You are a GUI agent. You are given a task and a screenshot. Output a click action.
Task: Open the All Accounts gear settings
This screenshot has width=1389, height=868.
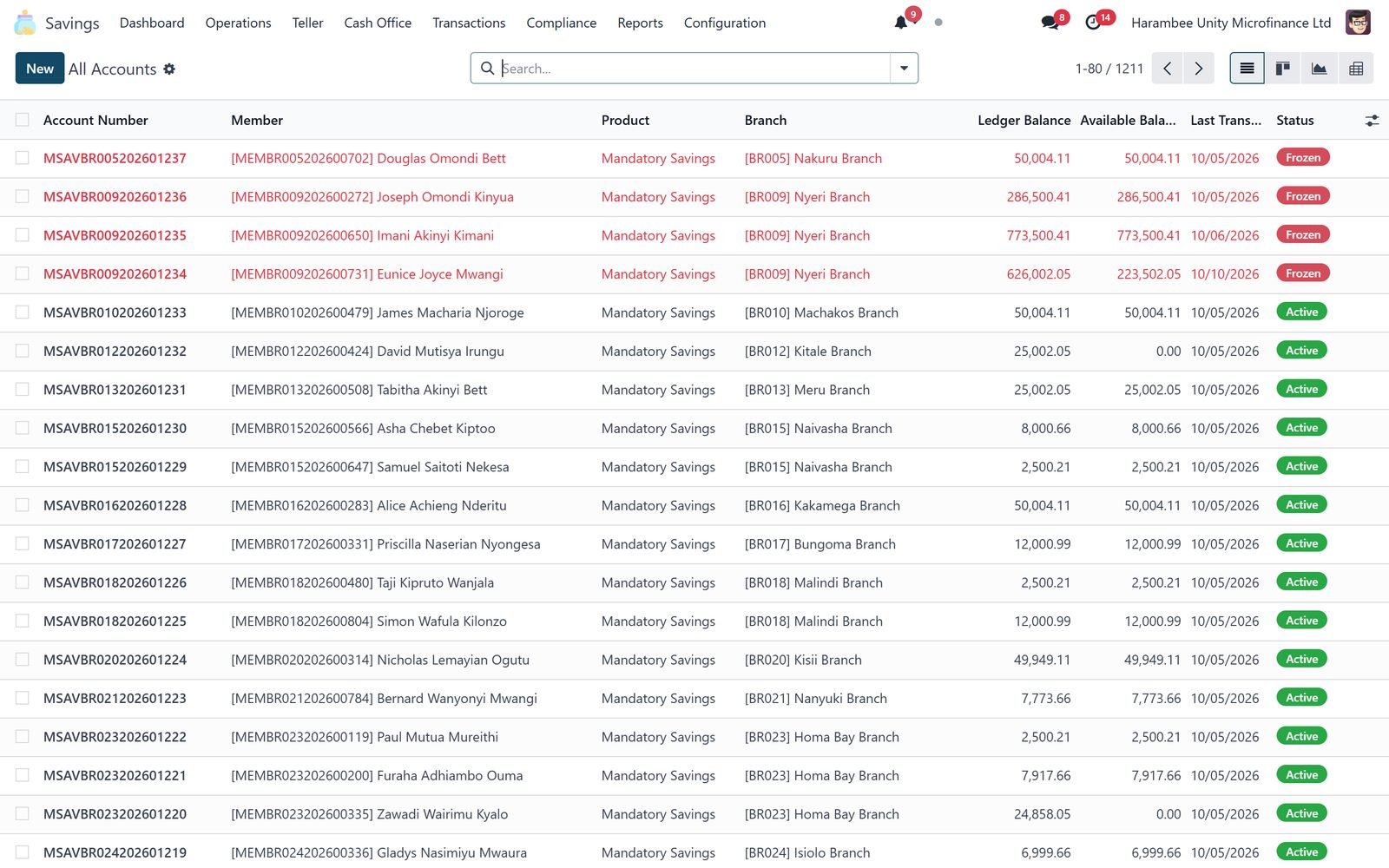pos(169,69)
